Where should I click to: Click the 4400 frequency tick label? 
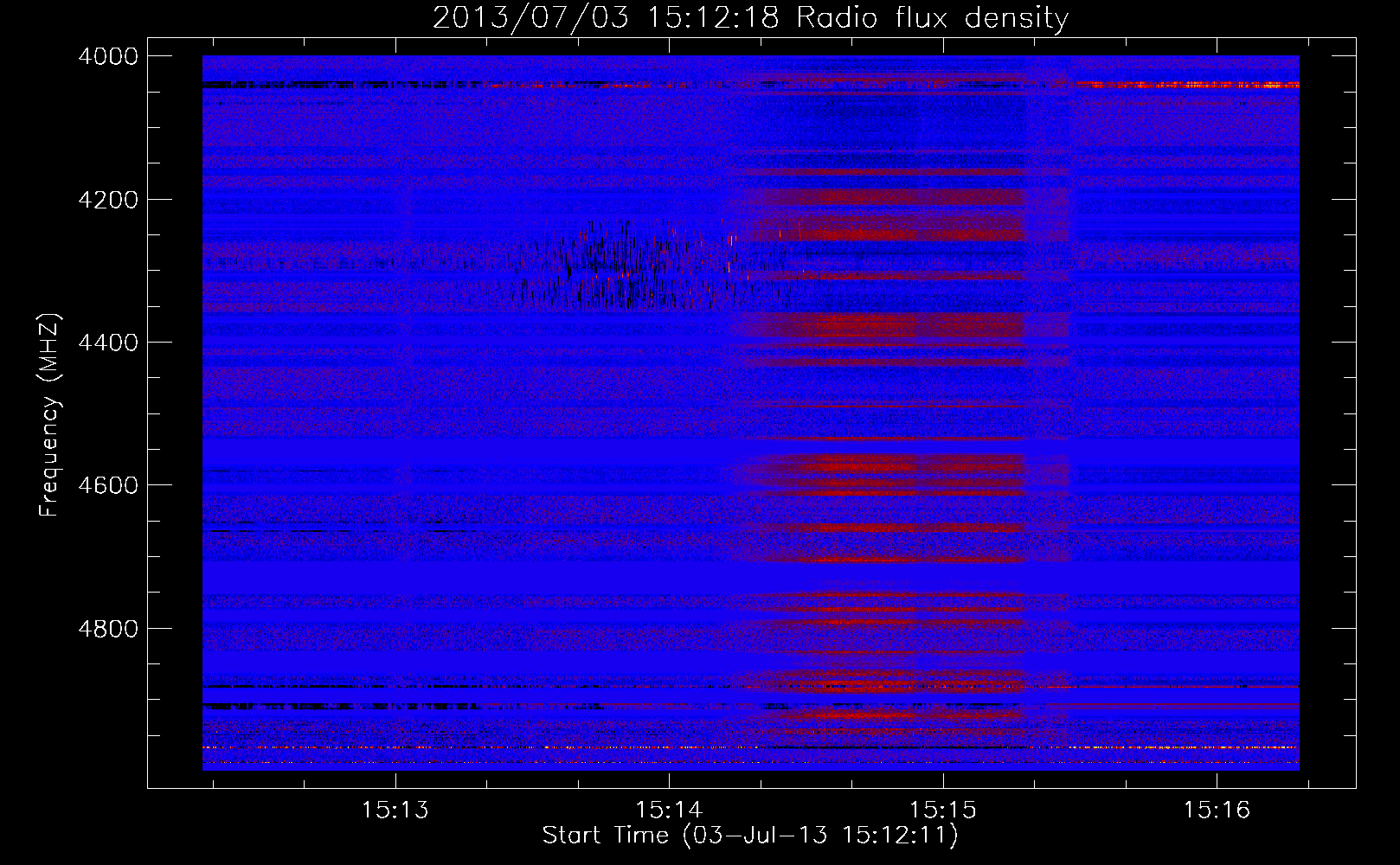[108, 343]
